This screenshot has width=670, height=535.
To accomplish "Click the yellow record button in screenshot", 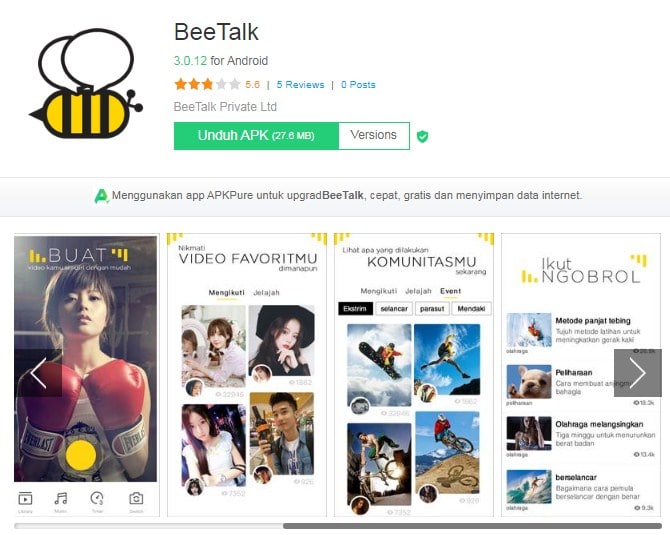I will 81,455.
